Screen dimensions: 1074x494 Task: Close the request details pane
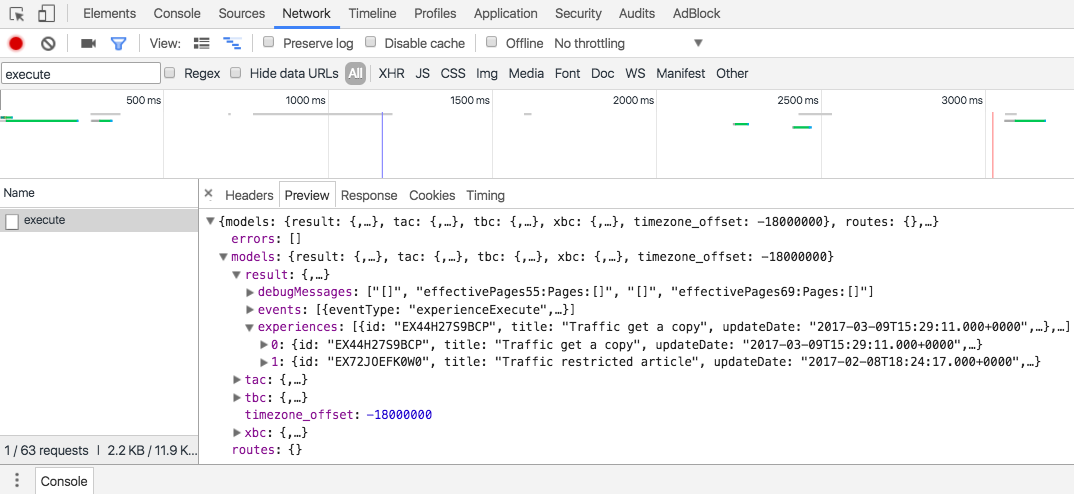click(x=209, y=195)
